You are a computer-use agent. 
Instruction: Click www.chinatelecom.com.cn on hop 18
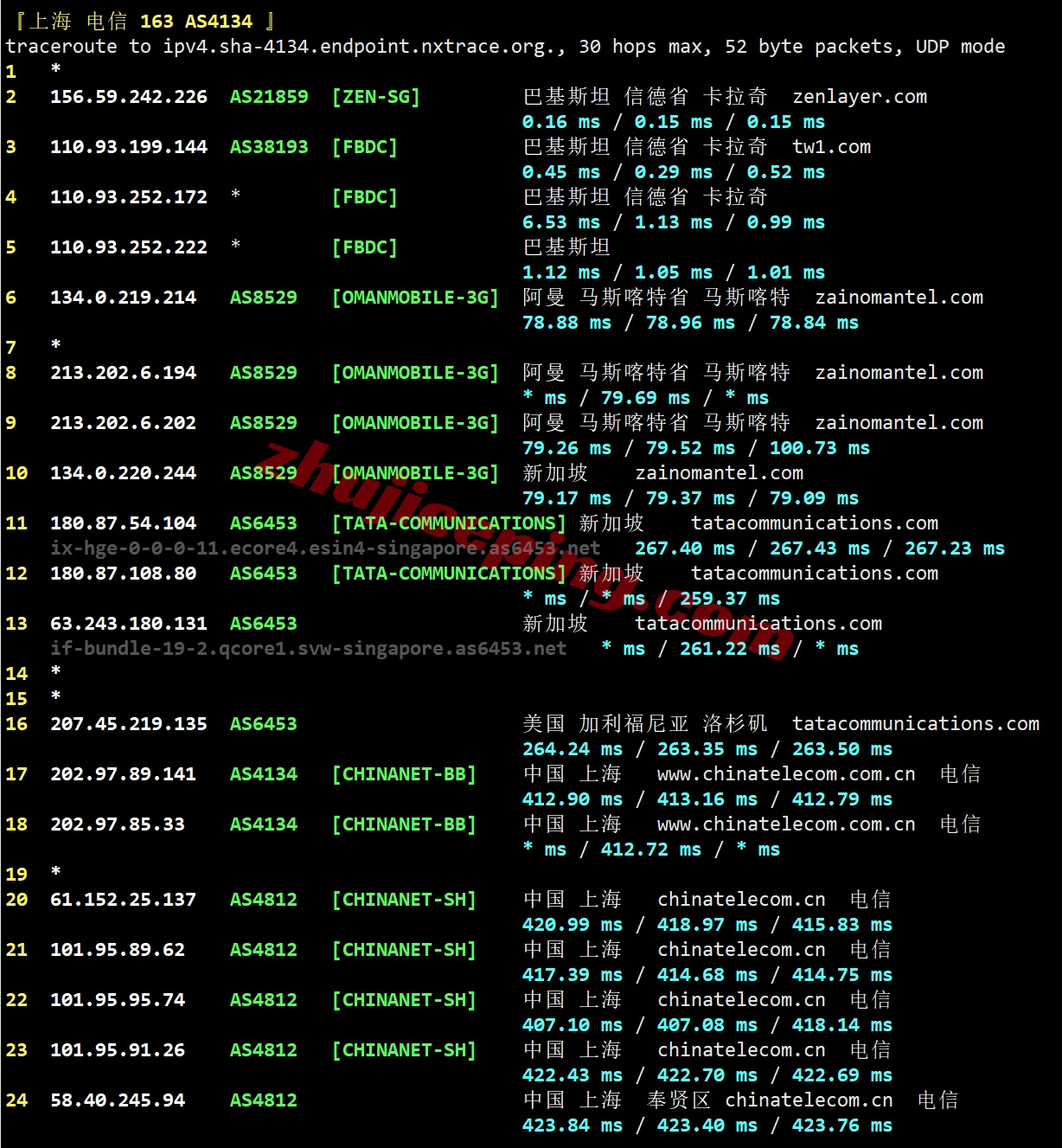(786, 824)
